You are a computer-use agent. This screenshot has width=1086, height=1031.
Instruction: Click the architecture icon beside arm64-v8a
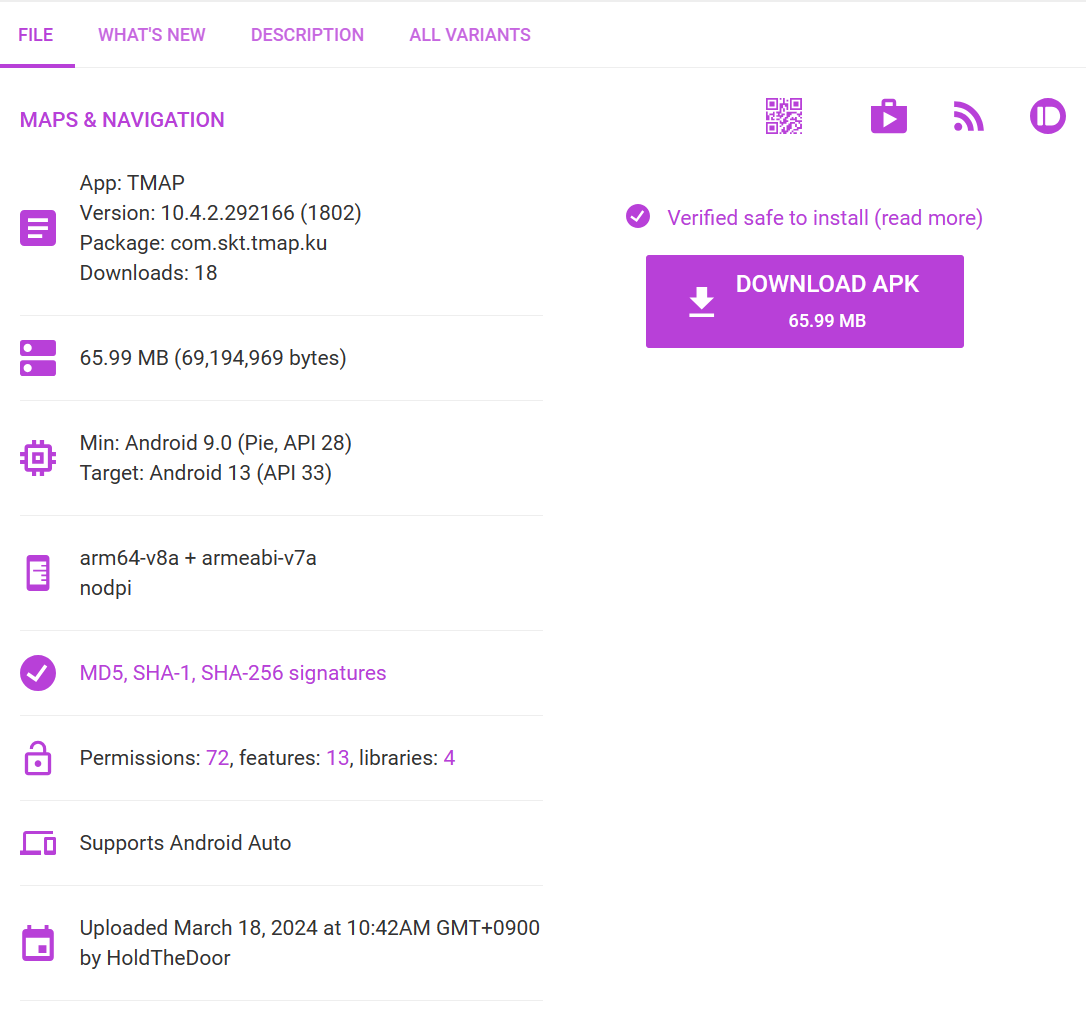[x=38, y=573]
